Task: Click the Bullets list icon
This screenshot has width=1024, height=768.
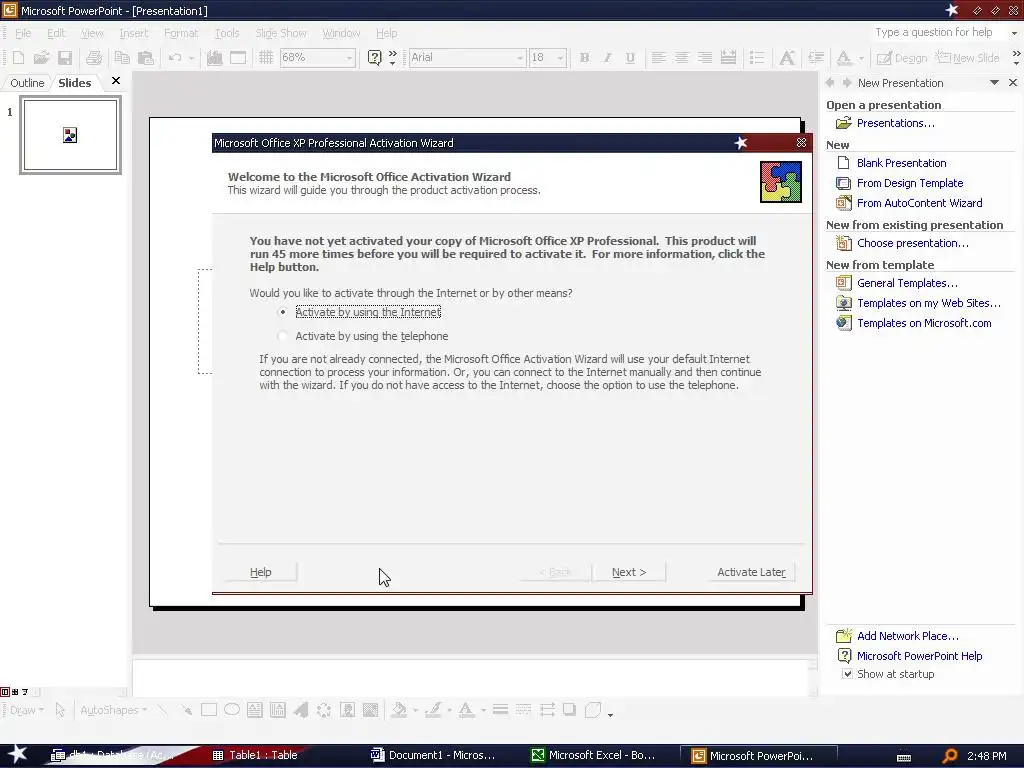Action: point(757,57)
